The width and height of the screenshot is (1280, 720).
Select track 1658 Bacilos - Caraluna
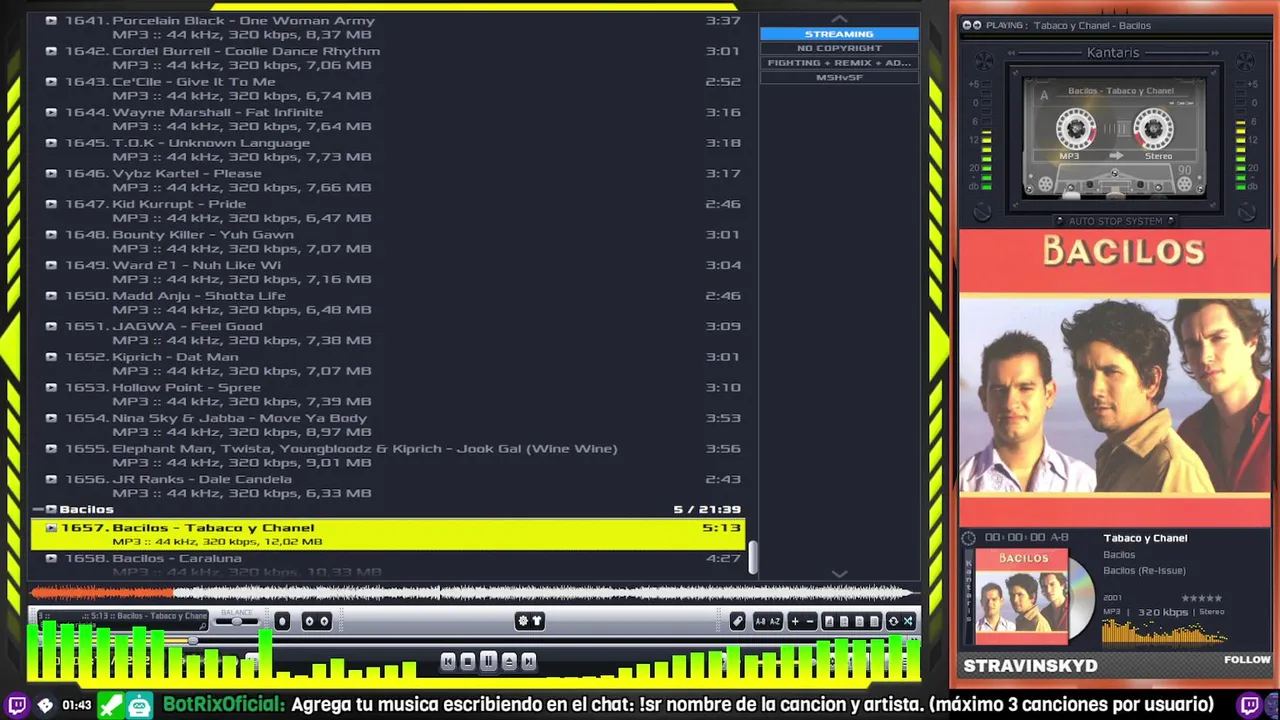[388, 564]
